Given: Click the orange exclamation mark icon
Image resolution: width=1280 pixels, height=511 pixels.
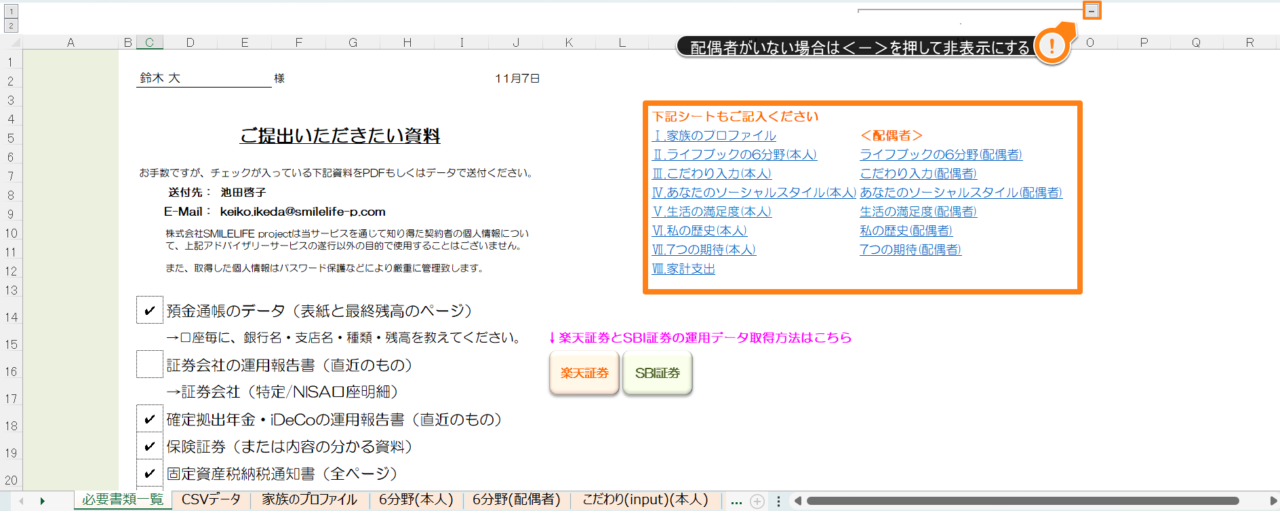Looking at the screenshot, I should [1052, 46].
